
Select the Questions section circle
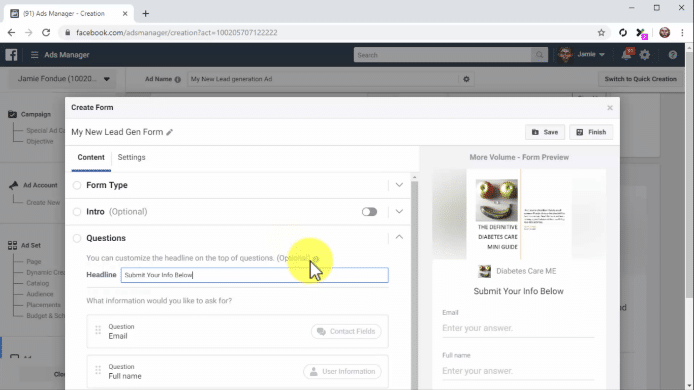tap(77, 238)
